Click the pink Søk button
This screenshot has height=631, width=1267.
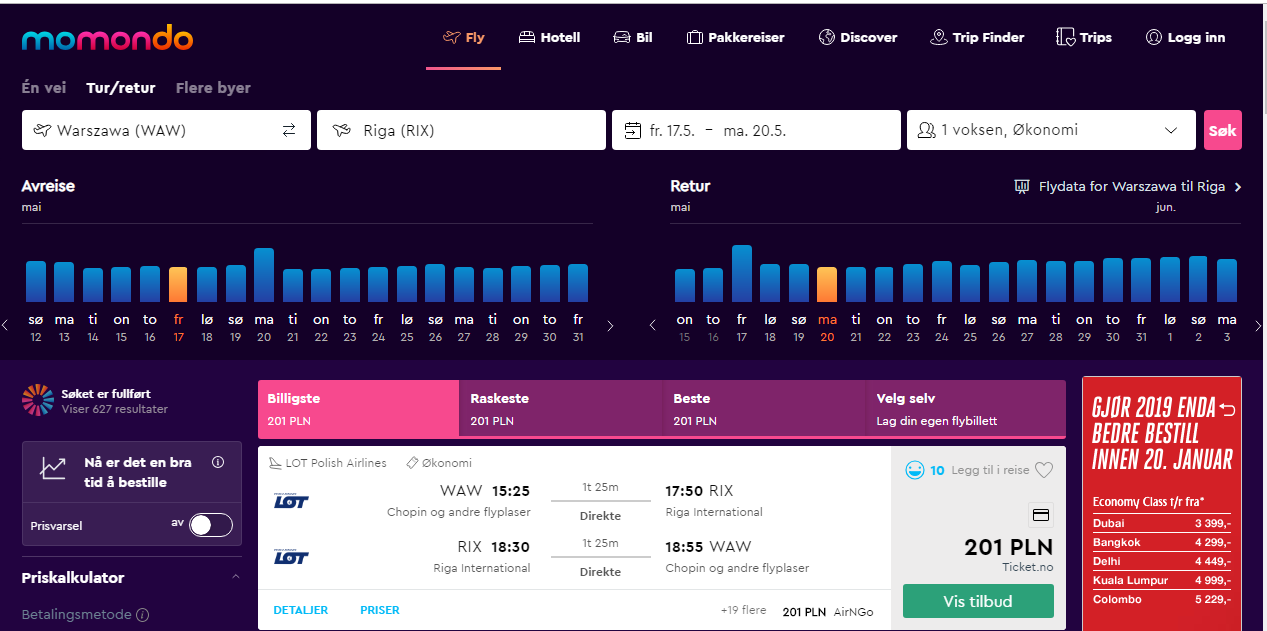[1223, 130]
